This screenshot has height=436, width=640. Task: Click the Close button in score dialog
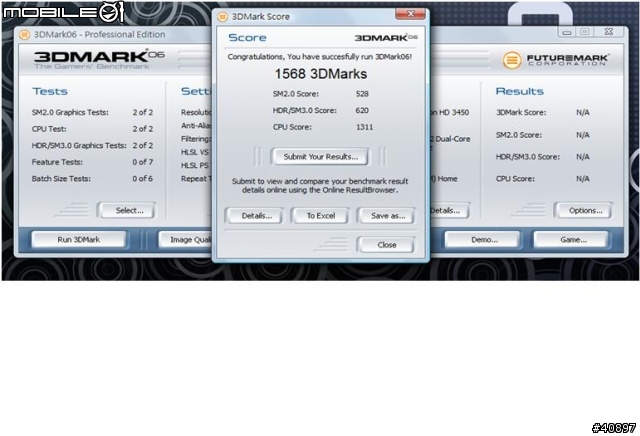[387, 245]
